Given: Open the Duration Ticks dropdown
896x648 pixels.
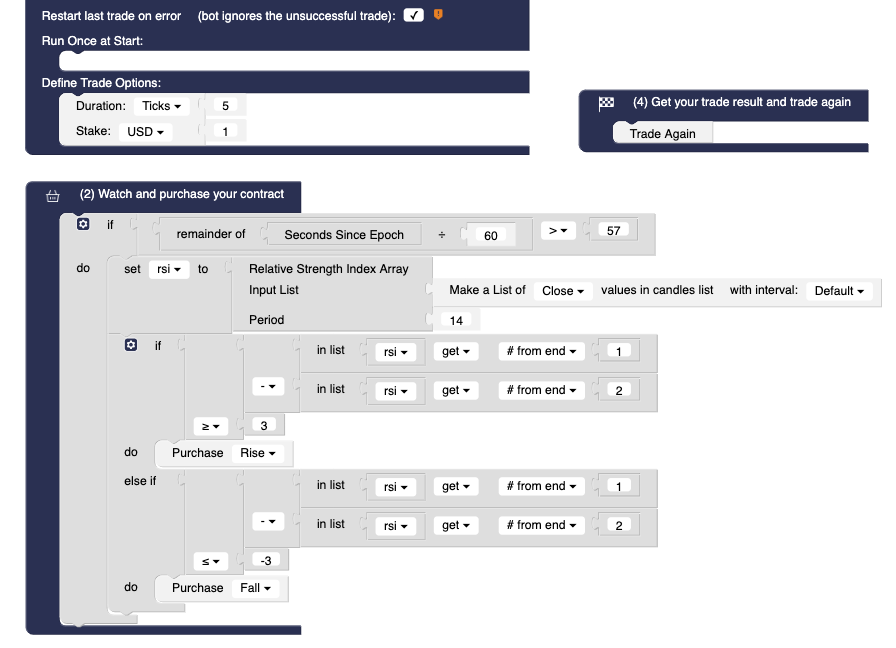Looking at the screenshot, I should [161, 106].
